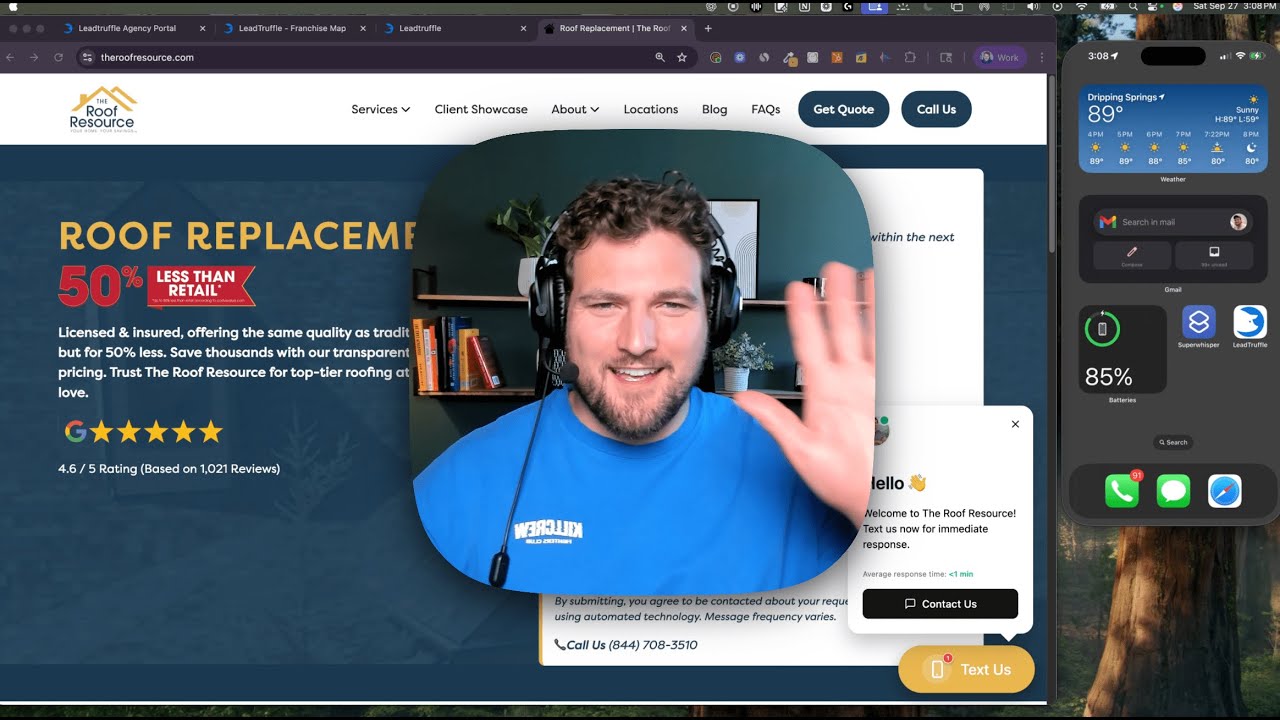
Task: Click the Text Us floating button
Action: [x=966, y=669]
